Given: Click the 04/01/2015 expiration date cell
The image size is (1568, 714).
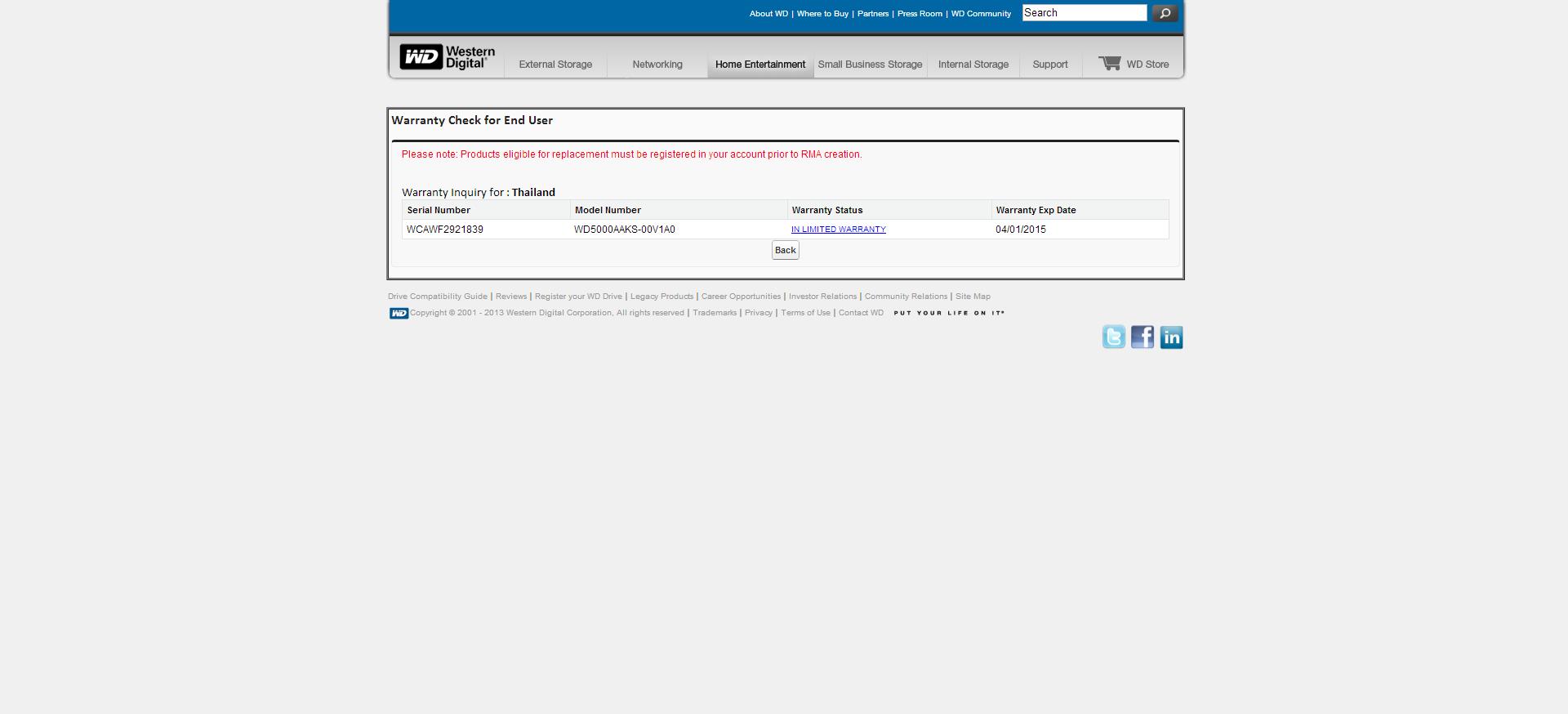Looking at the screenshot, I should [1080, 230].
